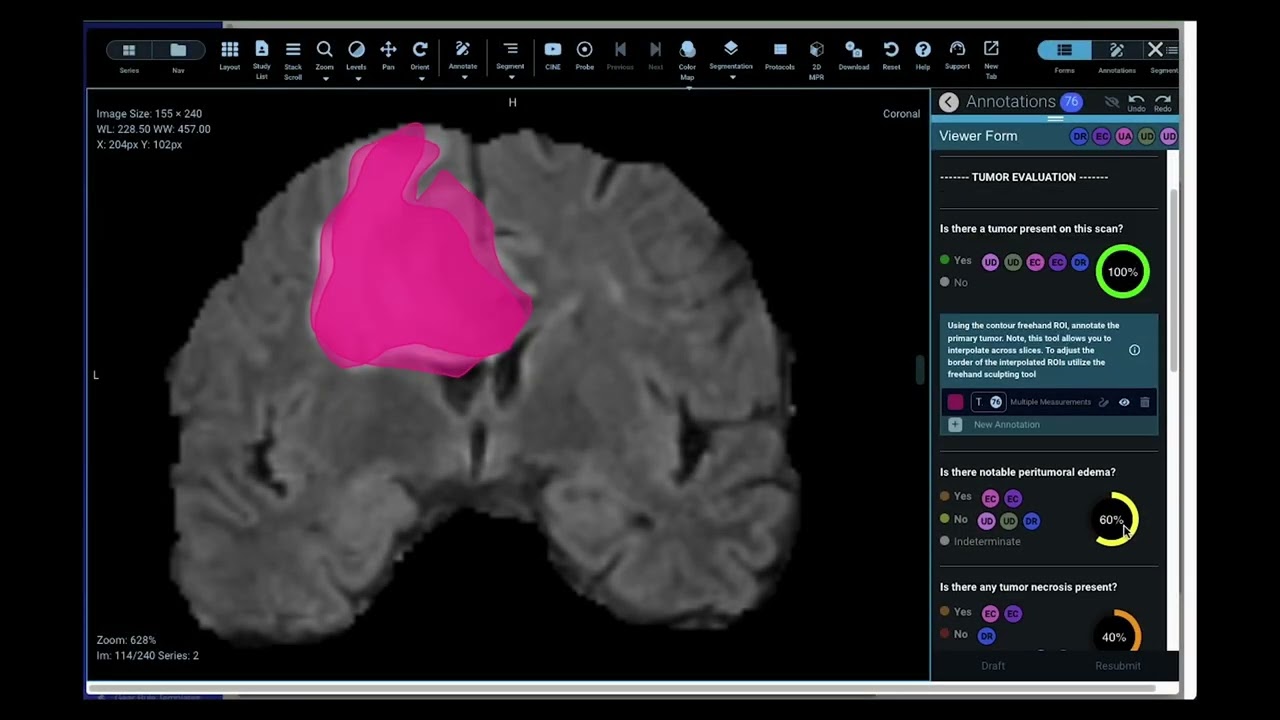Edit the Multiple Measurements contour
This screenshot has width=1280, height=720.
1104,402
